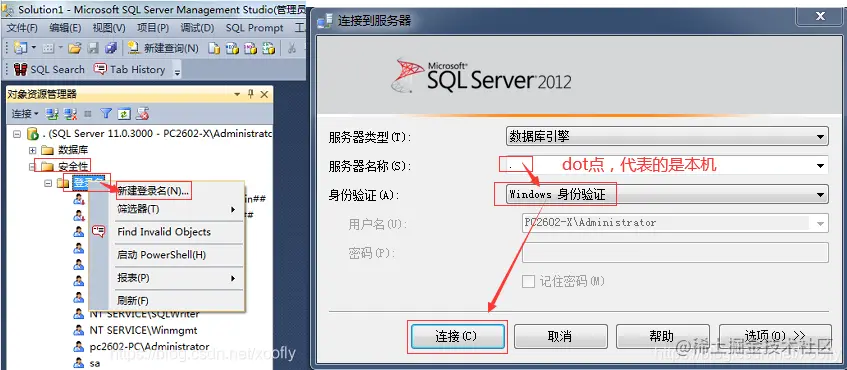Click the Save All icon in toolbar
The width and height of the screenshot is (847, 370).
click(111, 49)
